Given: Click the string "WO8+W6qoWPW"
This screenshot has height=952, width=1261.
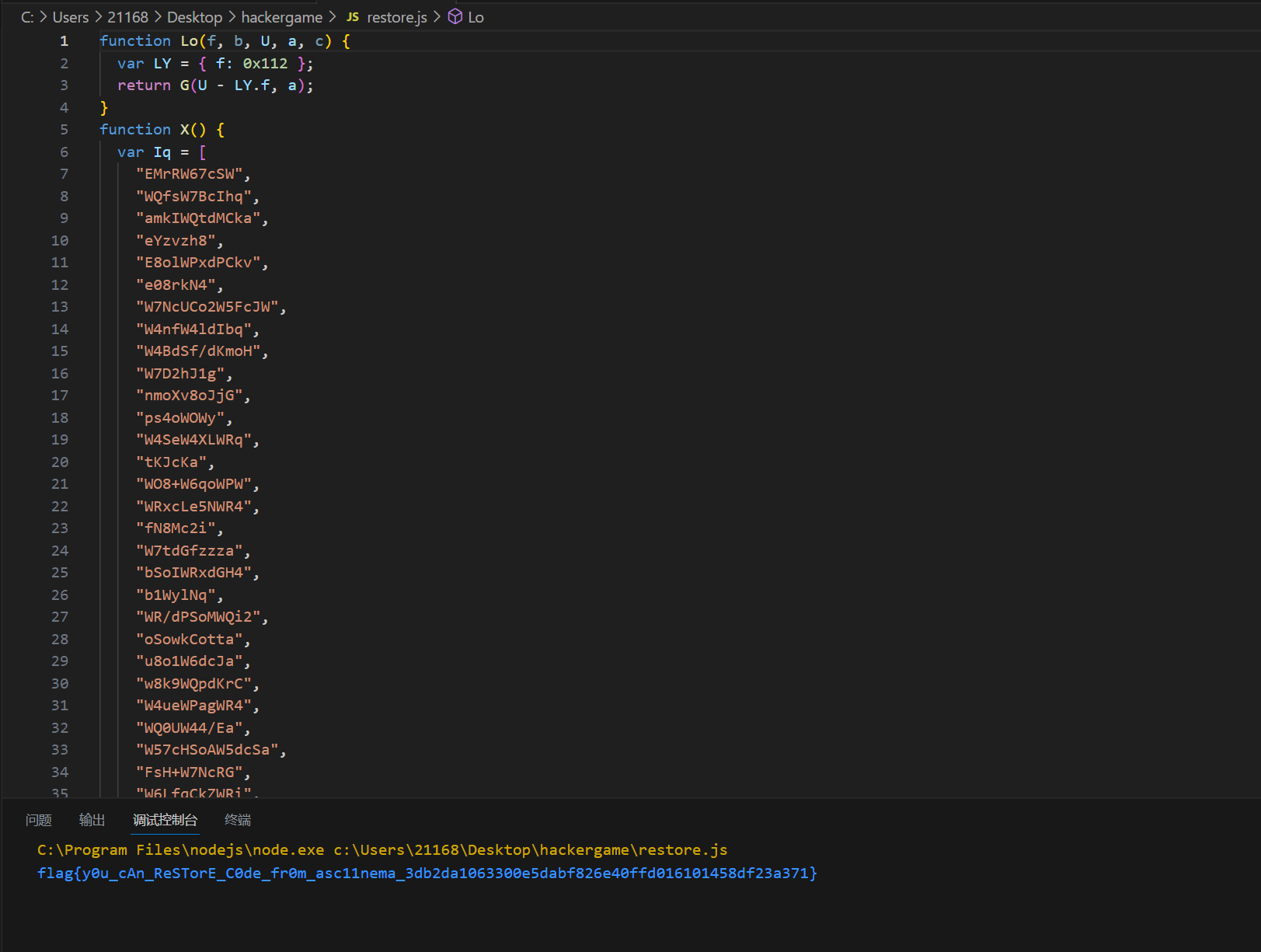Looking at the screenshot, I should [x=193, y=484].
